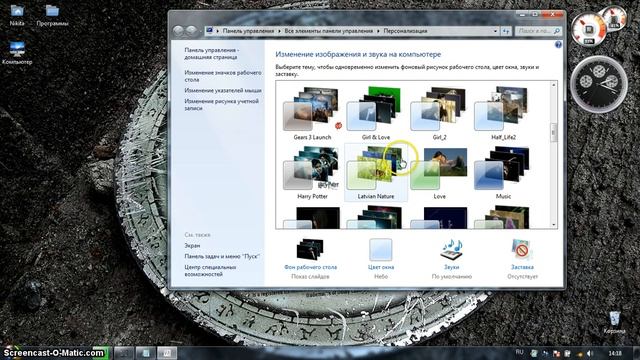Screen dimensions: 640x360
Task: Apply the Latvian Nature theme
Action: (x=376, y=172)
